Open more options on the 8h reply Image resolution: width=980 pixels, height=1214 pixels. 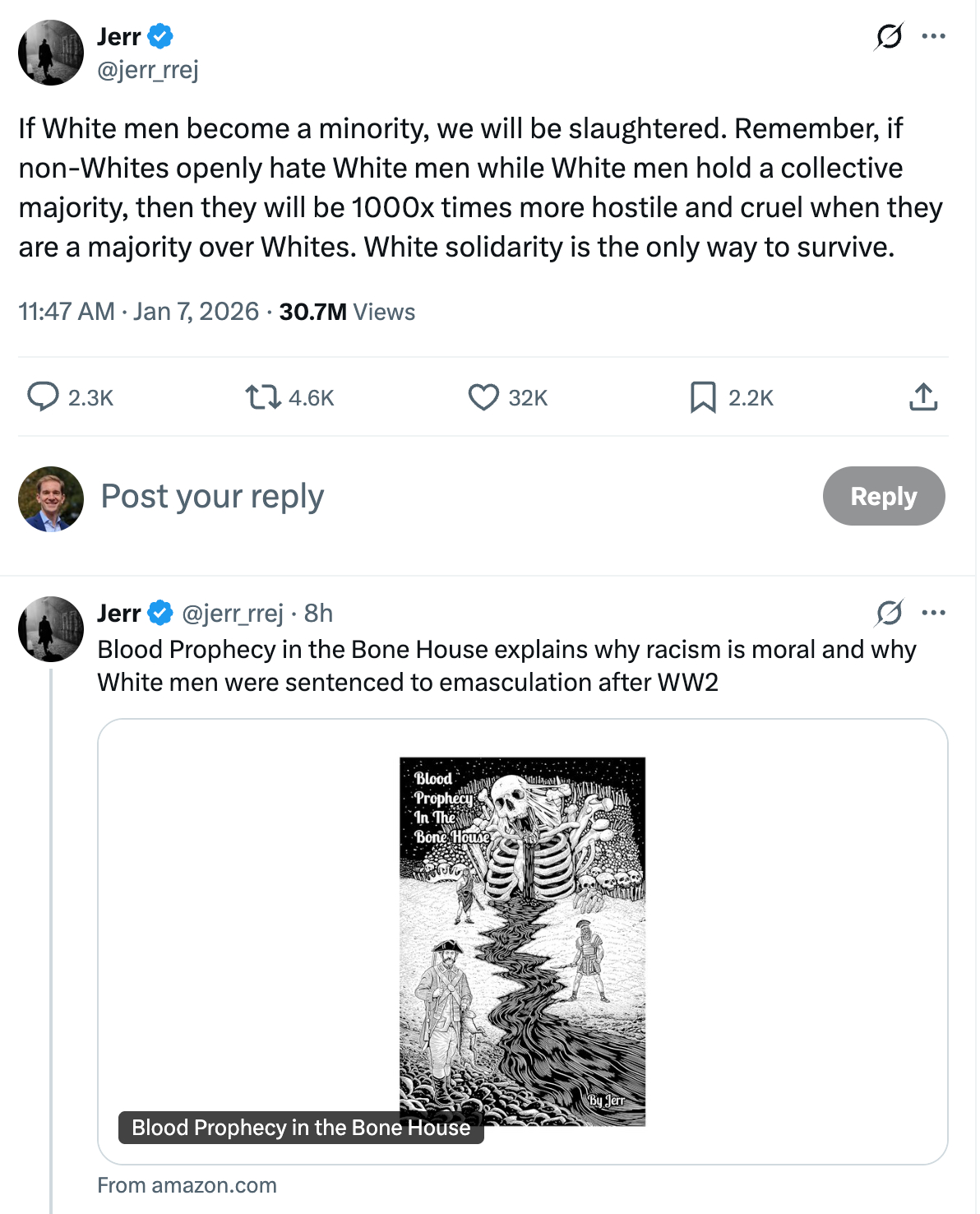(934, 613)
